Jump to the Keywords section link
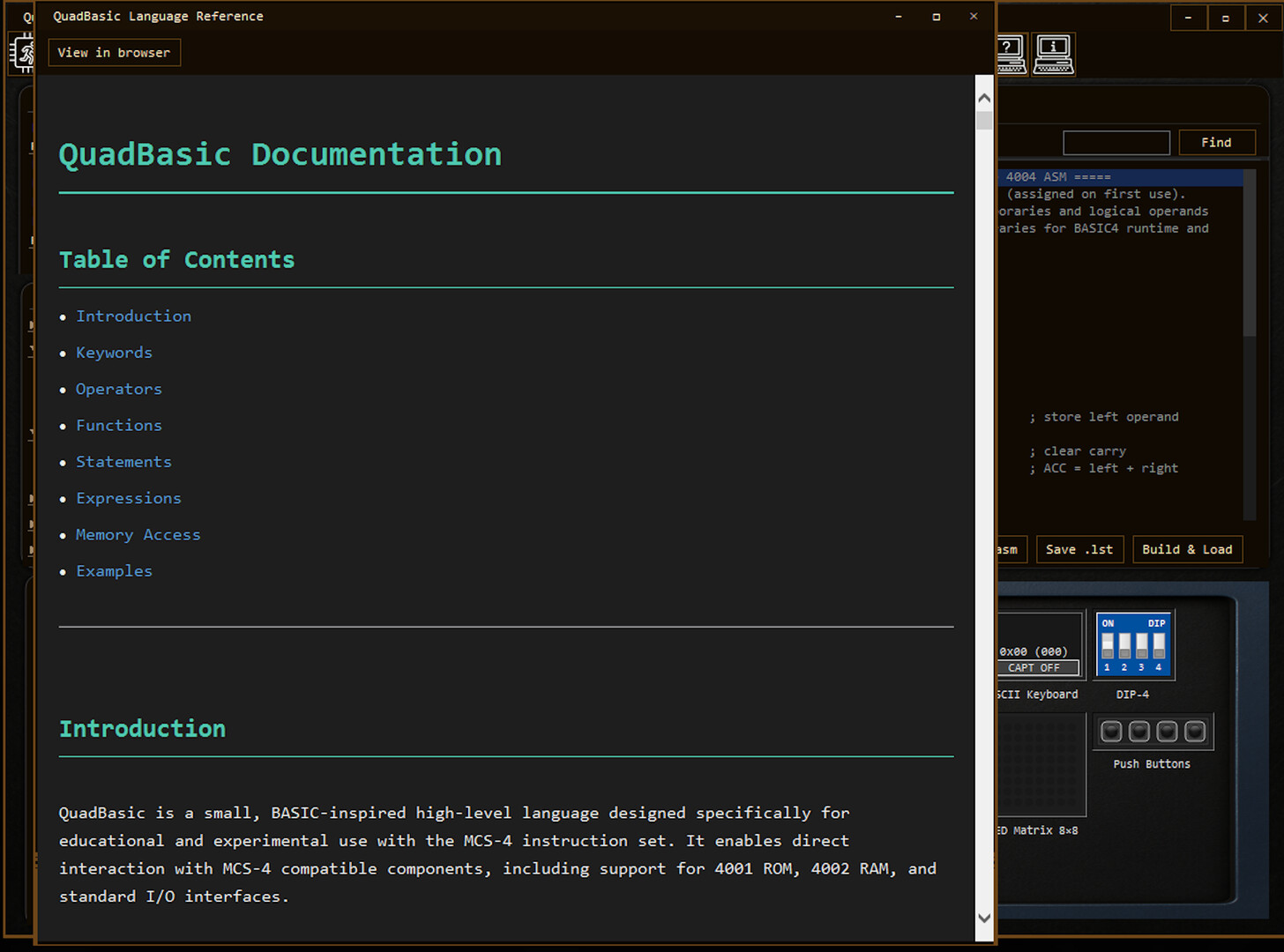 tap(114, 353)
